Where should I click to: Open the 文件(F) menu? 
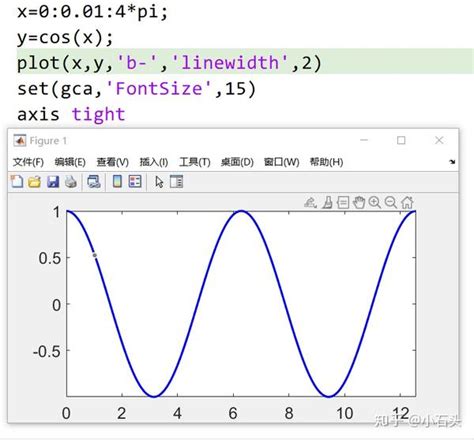pyautogui.click(x=28, y=162)
